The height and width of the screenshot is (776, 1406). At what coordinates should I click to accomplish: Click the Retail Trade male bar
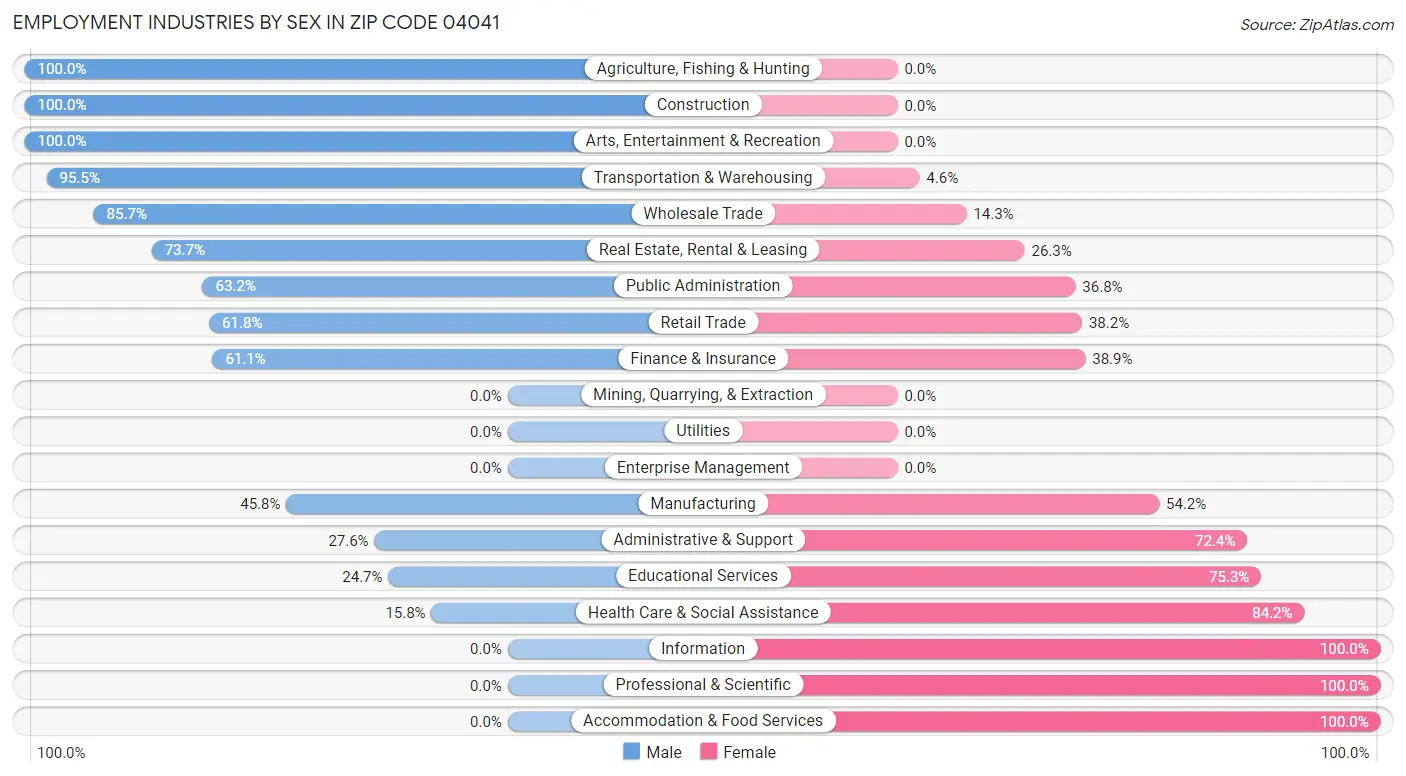pos(430,323)
